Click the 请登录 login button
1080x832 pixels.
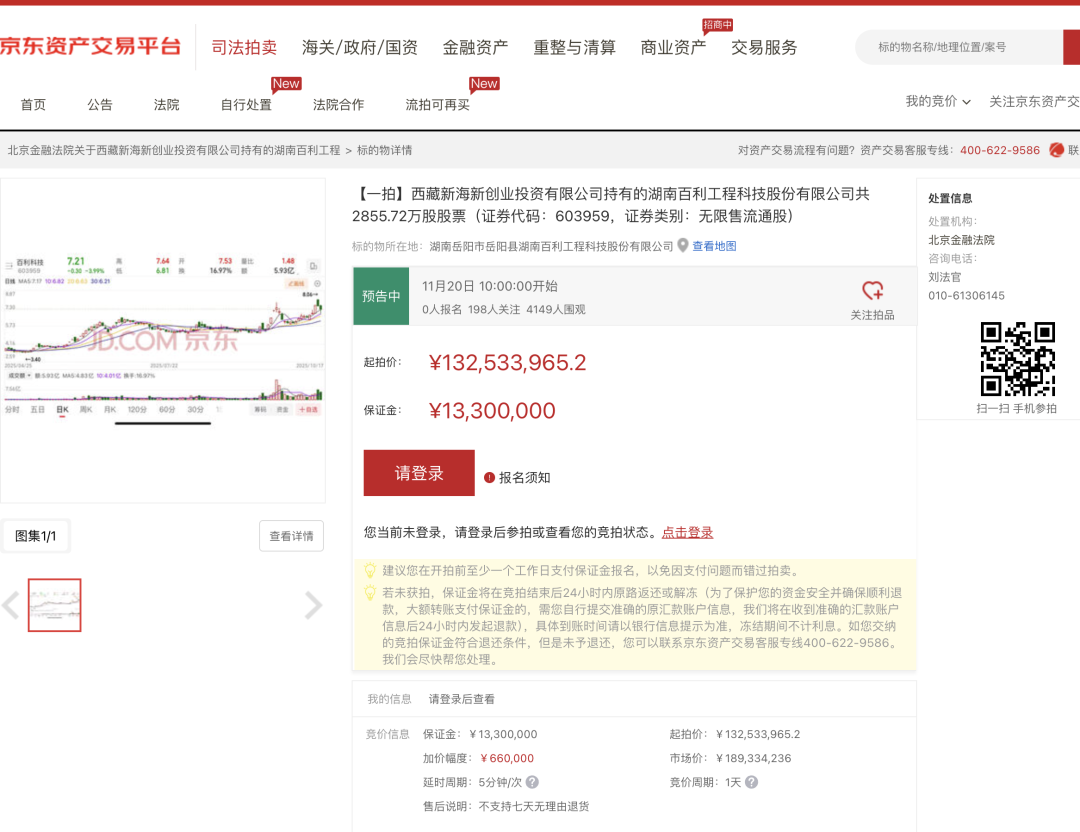418,472
